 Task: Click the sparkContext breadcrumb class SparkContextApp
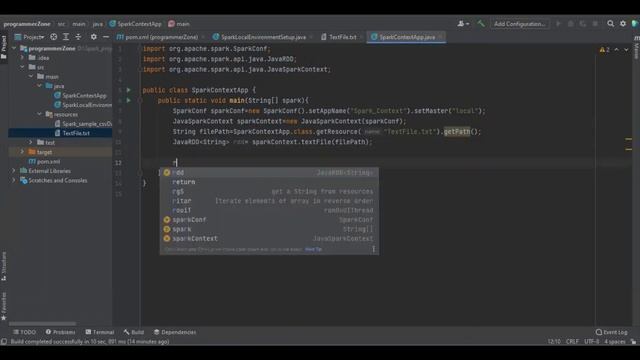click(x=136, y=24)
